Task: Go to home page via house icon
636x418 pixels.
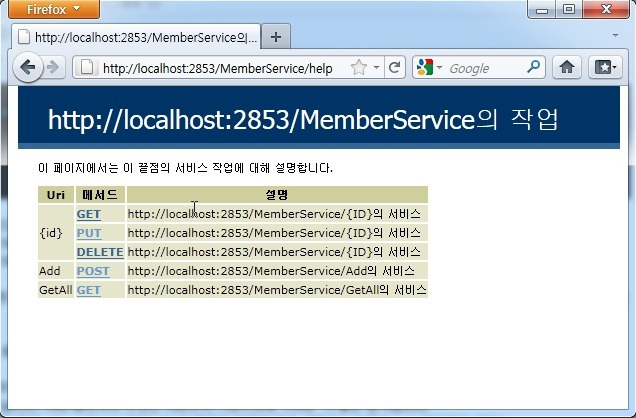Action: pos(567,67)
